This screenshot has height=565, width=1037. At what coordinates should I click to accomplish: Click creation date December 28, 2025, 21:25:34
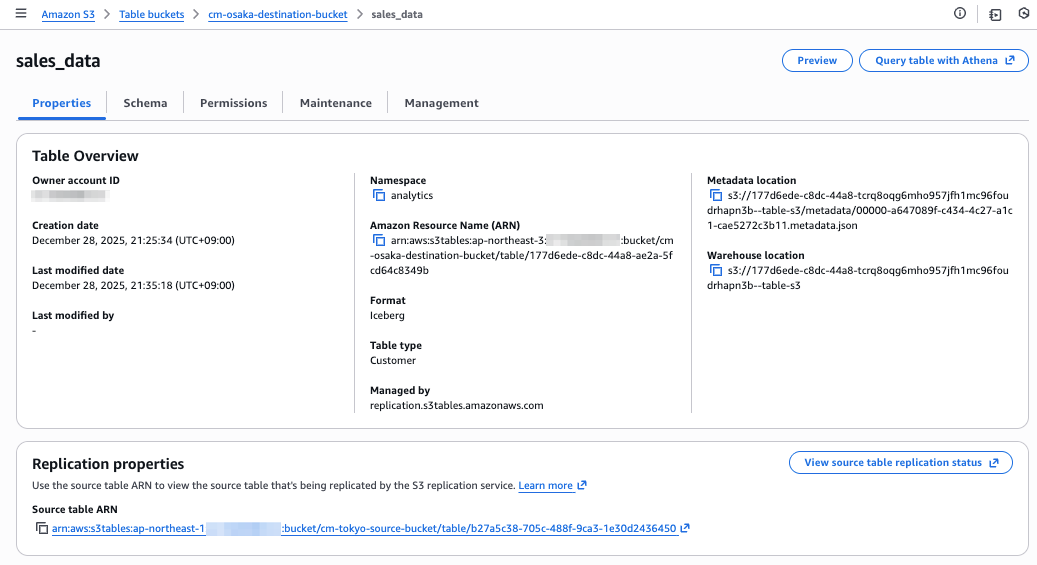click(134, 240)
